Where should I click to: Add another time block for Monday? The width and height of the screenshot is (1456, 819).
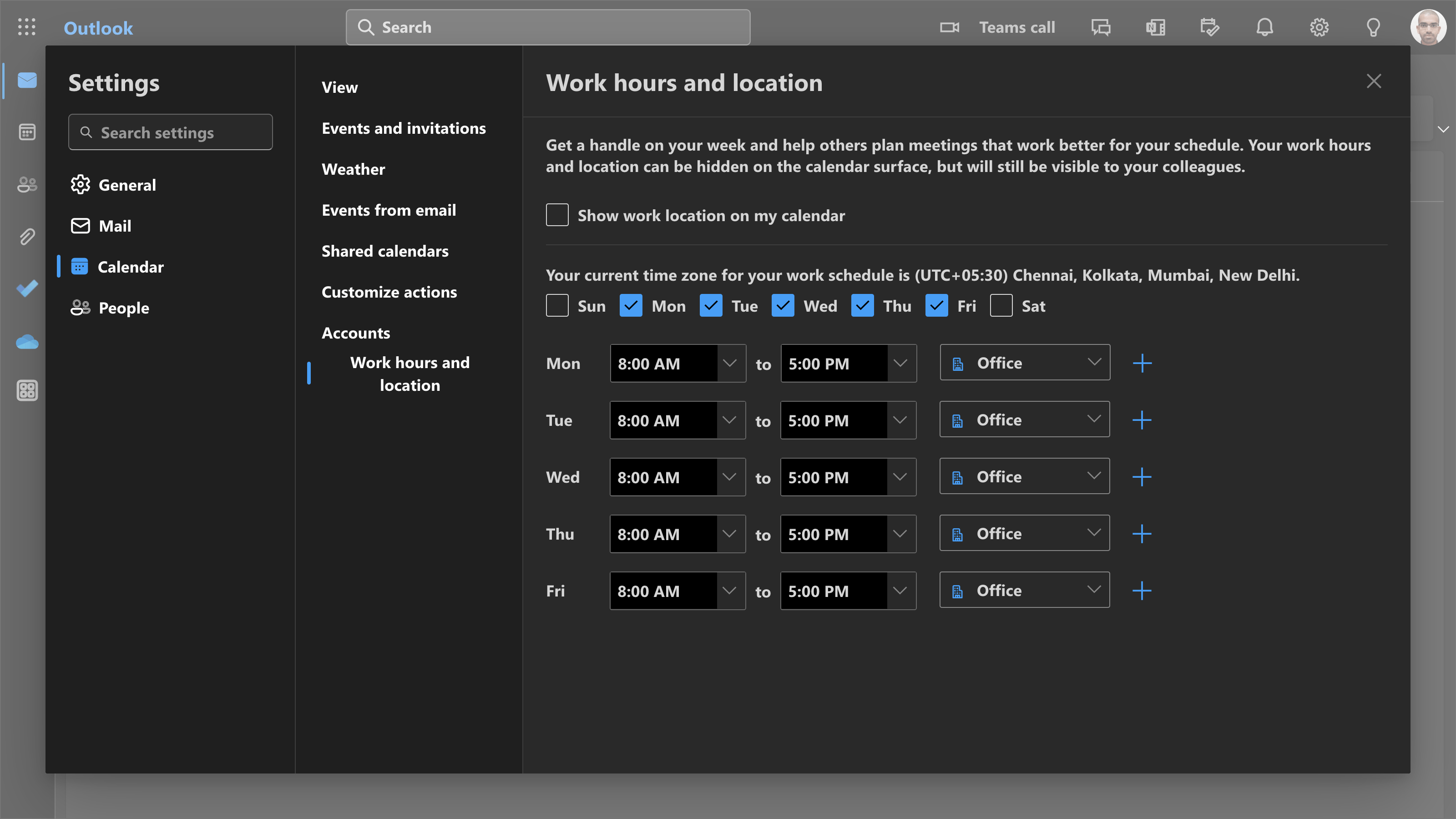point(1142,363)
